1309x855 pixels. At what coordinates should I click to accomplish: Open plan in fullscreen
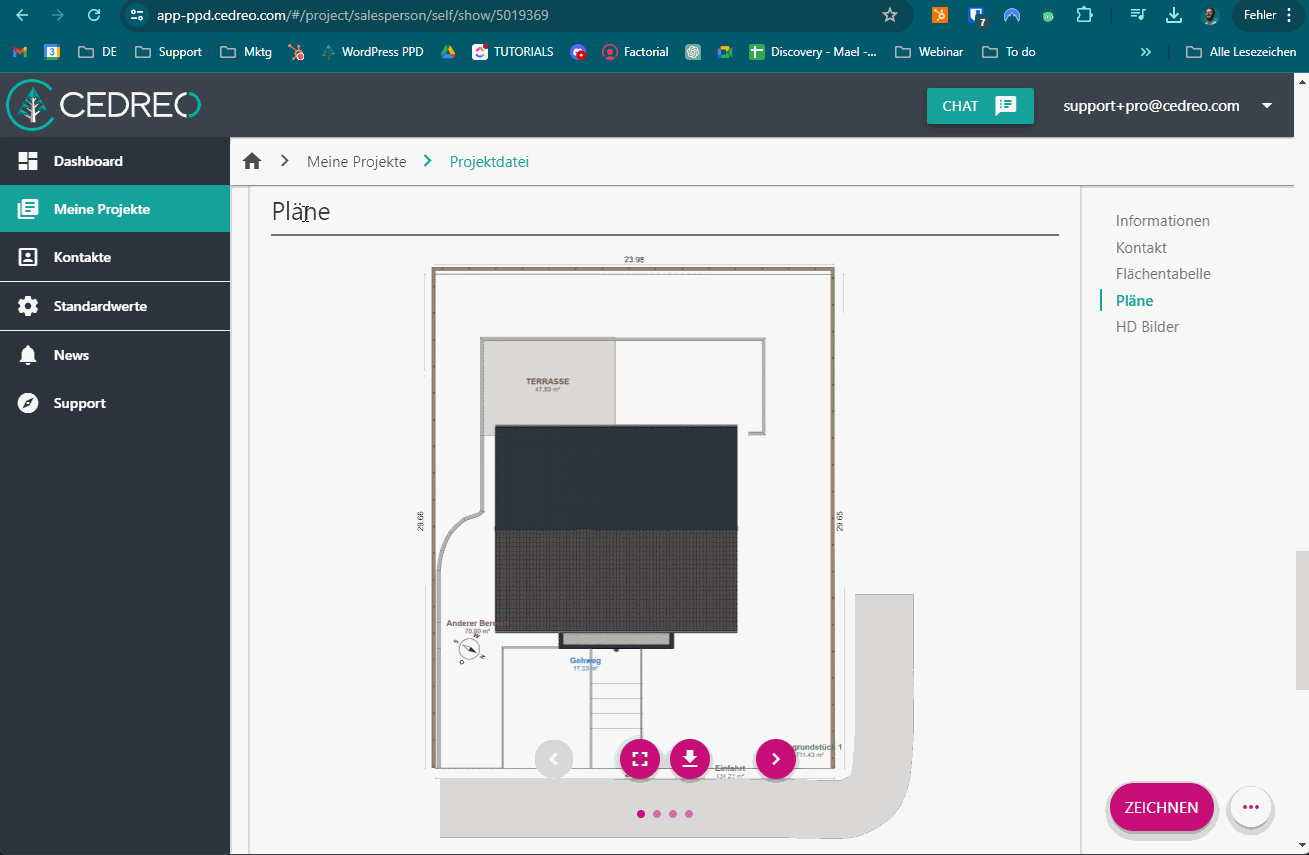click(640, 759)
